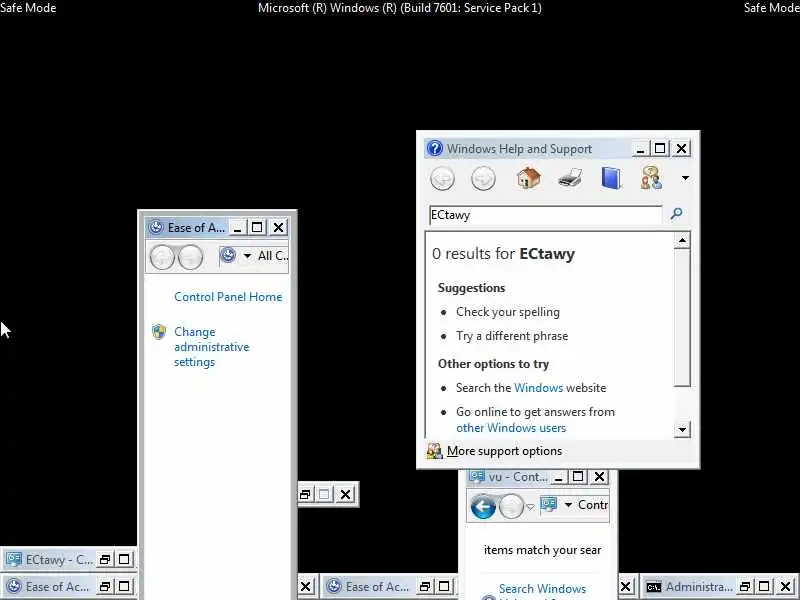This screenshot has height=600, width=800.
Task: Maximize Ease of Ac... window left of vu window
Action: (x=444, y=586)
